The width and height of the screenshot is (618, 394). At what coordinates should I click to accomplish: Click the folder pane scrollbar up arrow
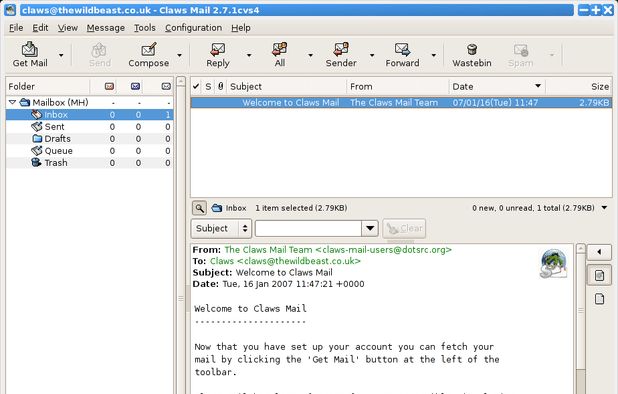pyautogui.click(x=181, y=82)
